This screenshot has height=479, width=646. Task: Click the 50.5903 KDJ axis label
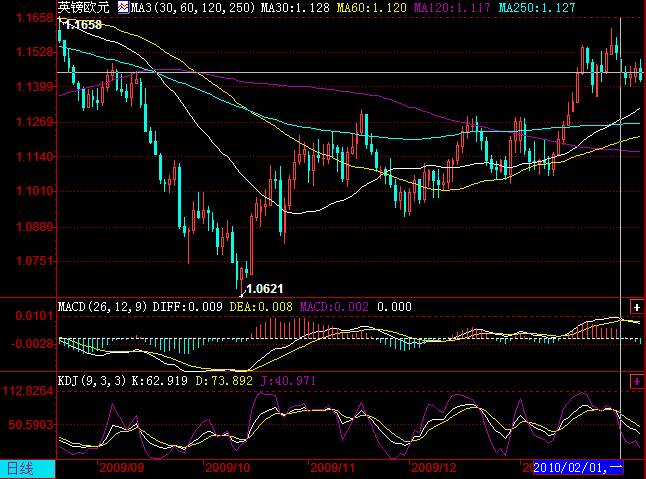click(31, 424)
